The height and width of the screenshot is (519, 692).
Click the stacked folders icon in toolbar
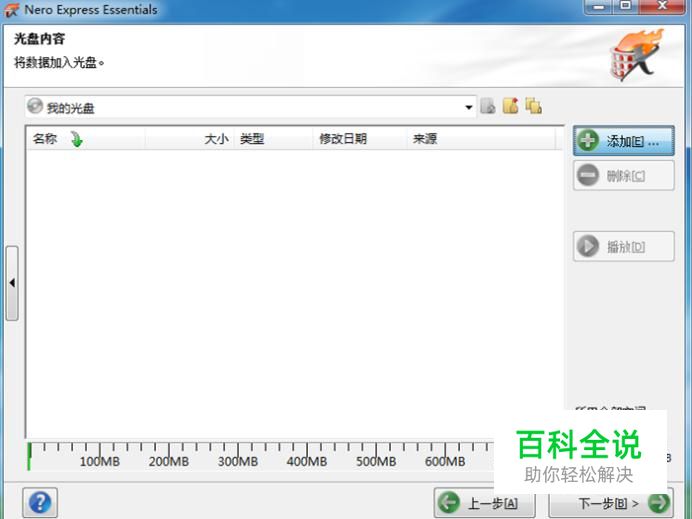point(534,106)
